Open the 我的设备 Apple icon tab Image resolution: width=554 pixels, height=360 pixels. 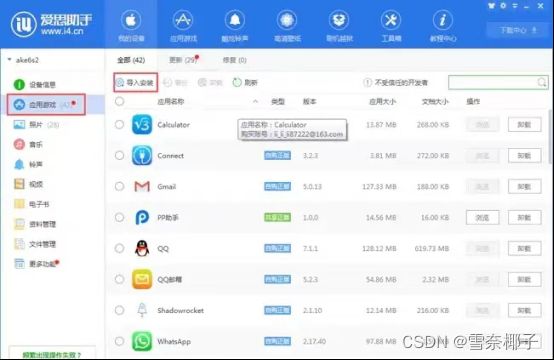coord(131,25)
